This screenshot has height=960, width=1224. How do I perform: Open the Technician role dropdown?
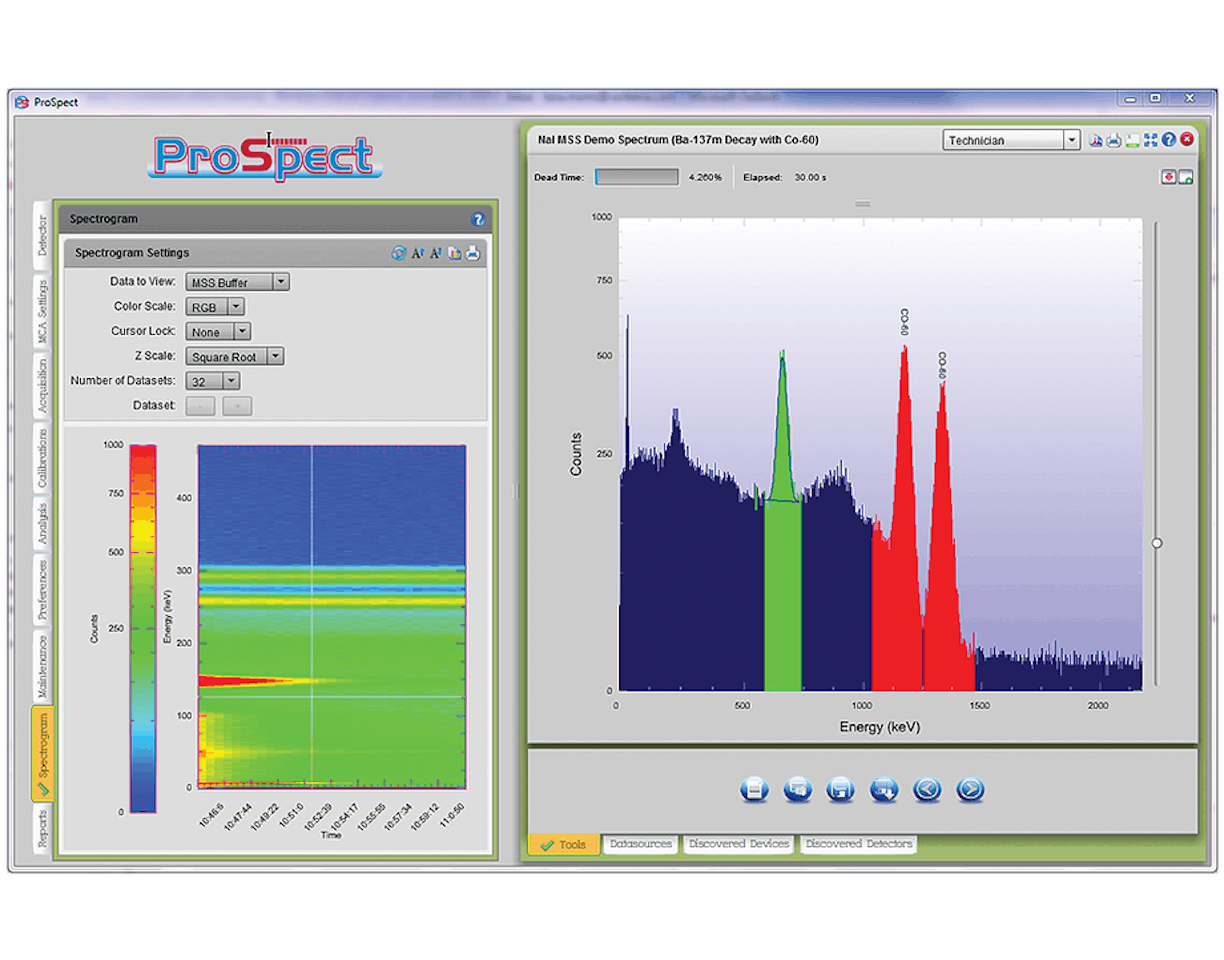click(1071, 140)
